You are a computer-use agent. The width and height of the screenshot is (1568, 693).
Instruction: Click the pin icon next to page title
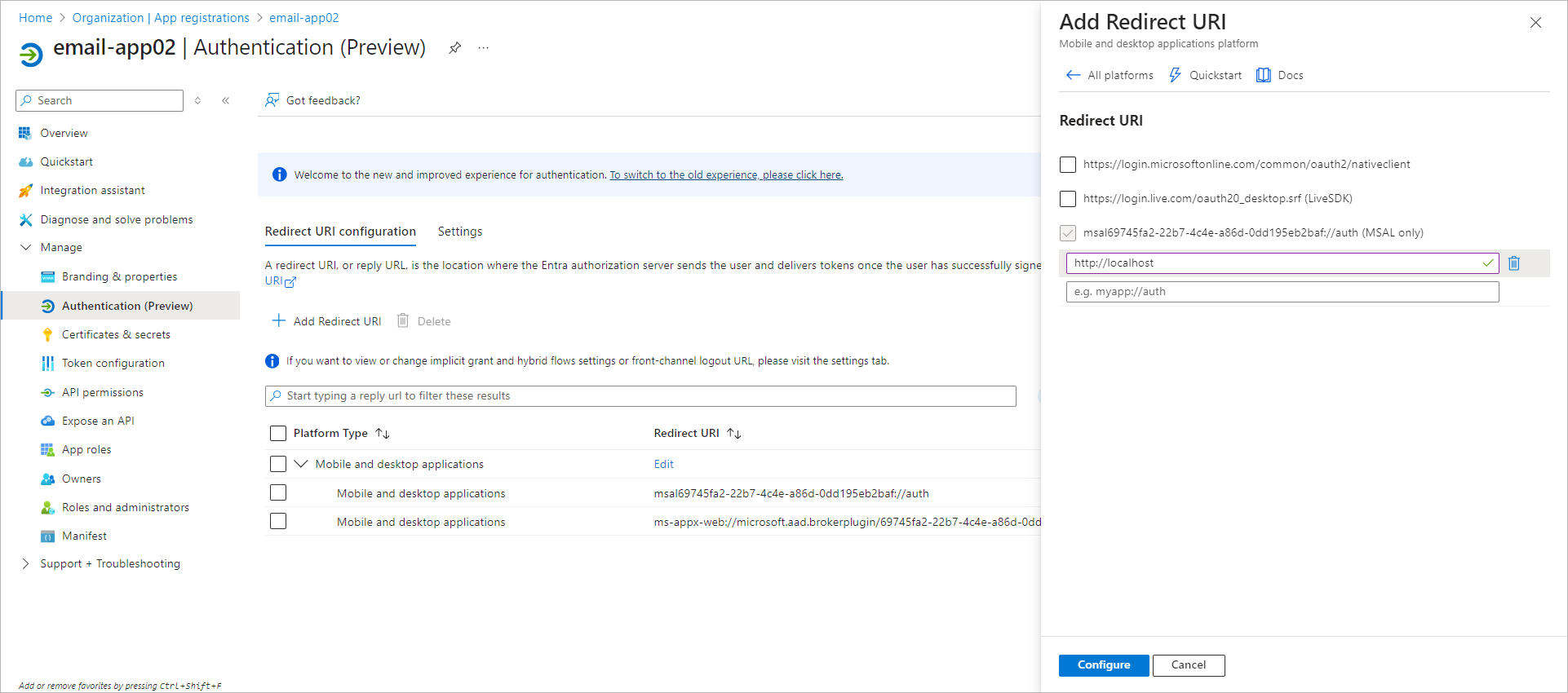point(455,48)
